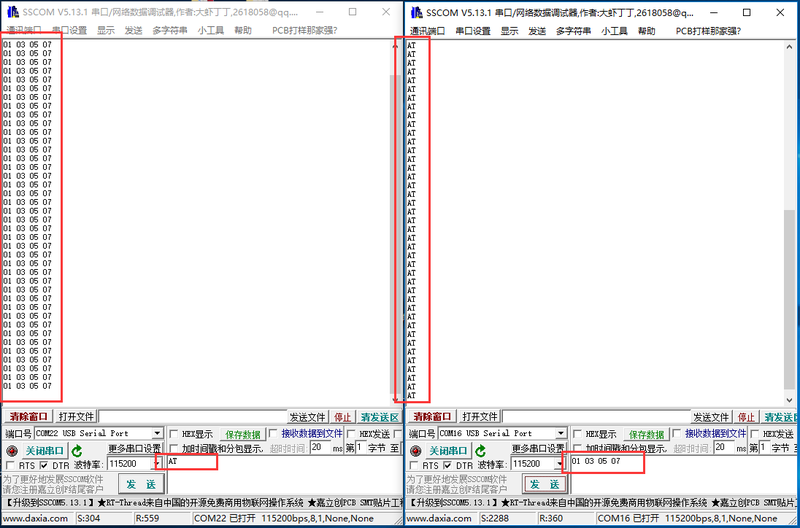Viewport: 800px width, 528px height.
Task: Open 显示 menu in the left window
Action: pos(106,31)
